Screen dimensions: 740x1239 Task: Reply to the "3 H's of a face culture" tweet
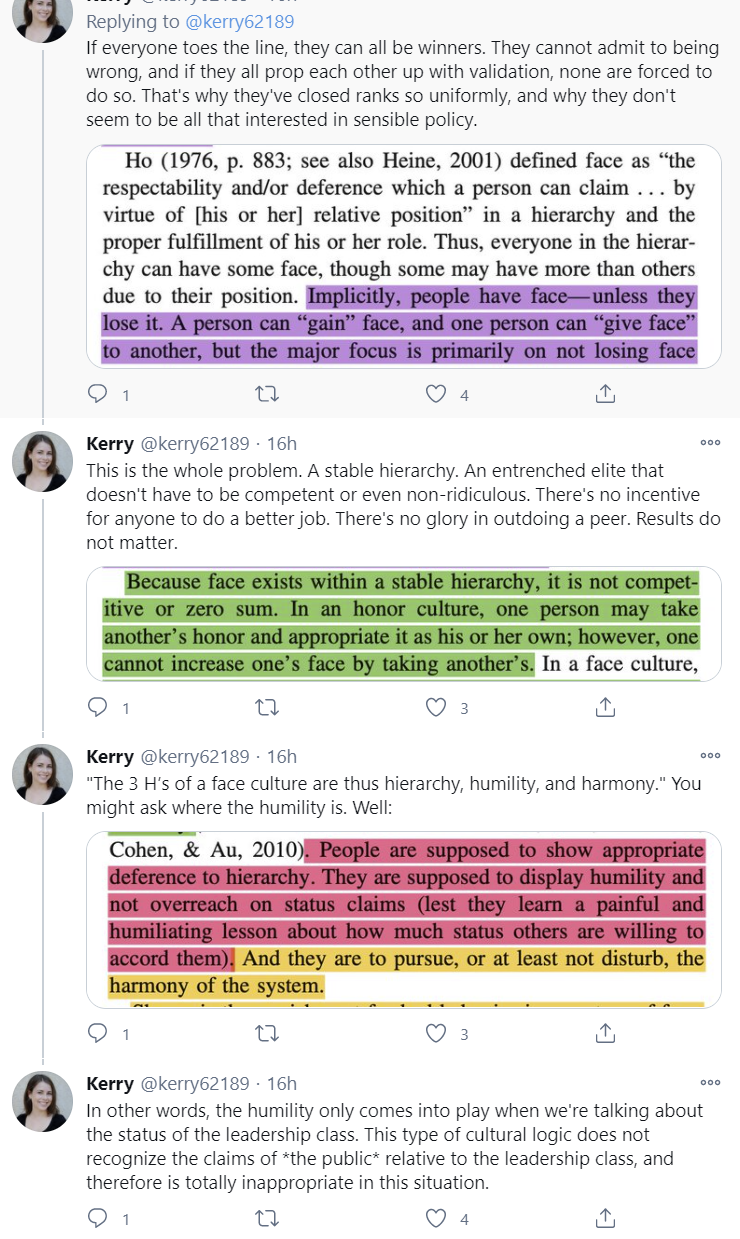coord(98,1033)
